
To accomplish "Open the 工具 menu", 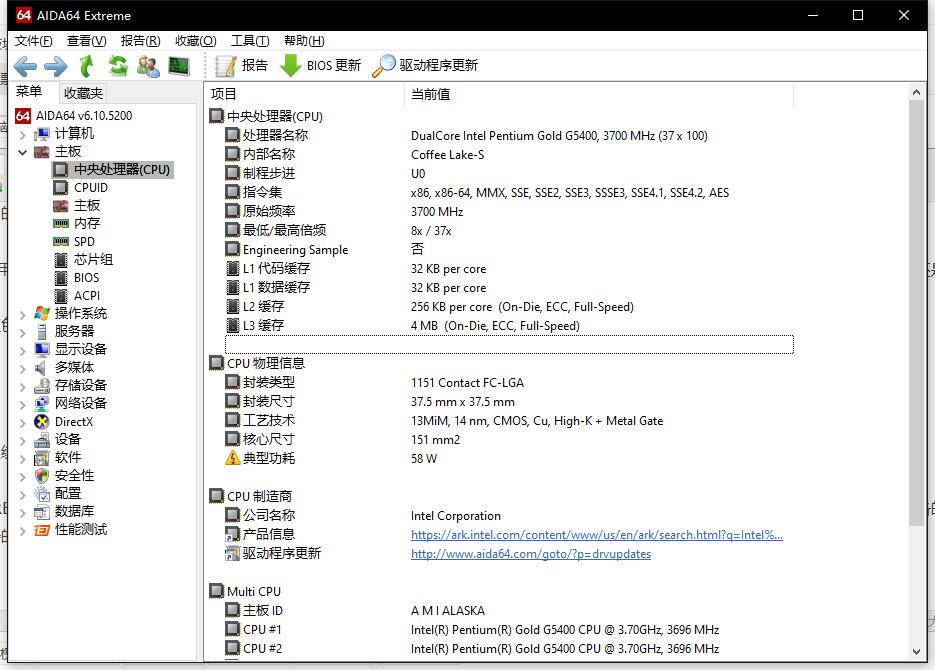I will 248,41.
